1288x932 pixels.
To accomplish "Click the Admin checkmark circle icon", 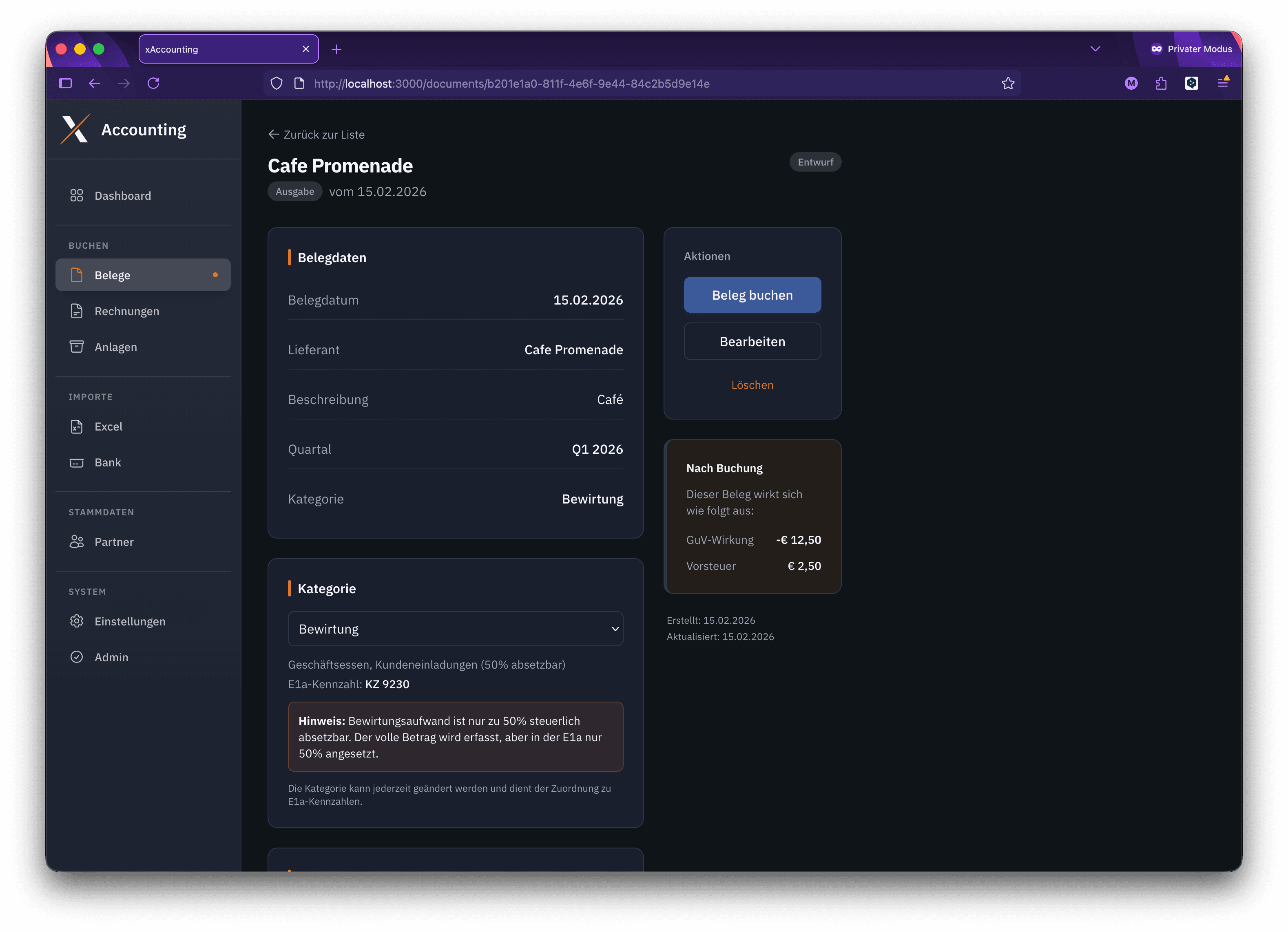I will (x=77, y=657).
